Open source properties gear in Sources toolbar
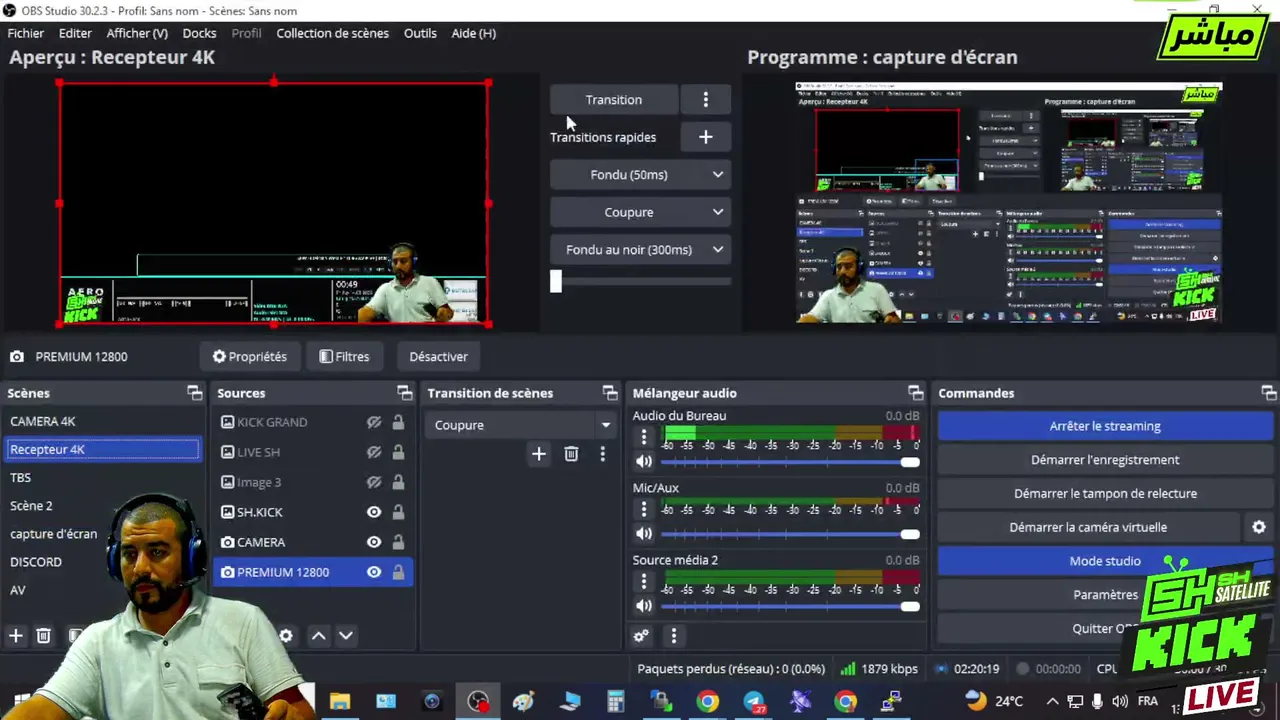The height and width of the screenshot is (720, 1280). coord(286,636)
